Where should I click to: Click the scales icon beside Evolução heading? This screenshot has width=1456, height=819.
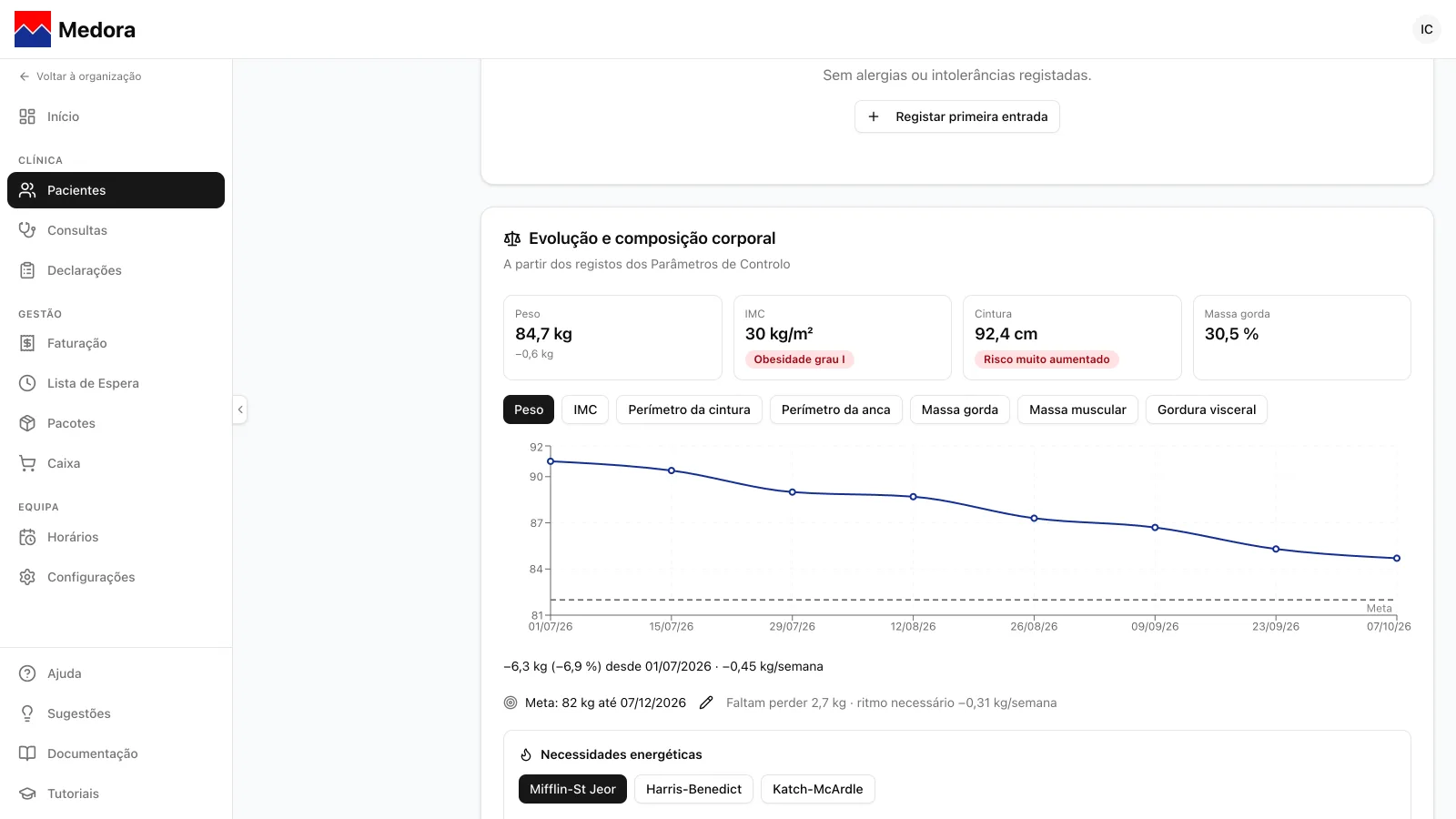pos(512,238)
